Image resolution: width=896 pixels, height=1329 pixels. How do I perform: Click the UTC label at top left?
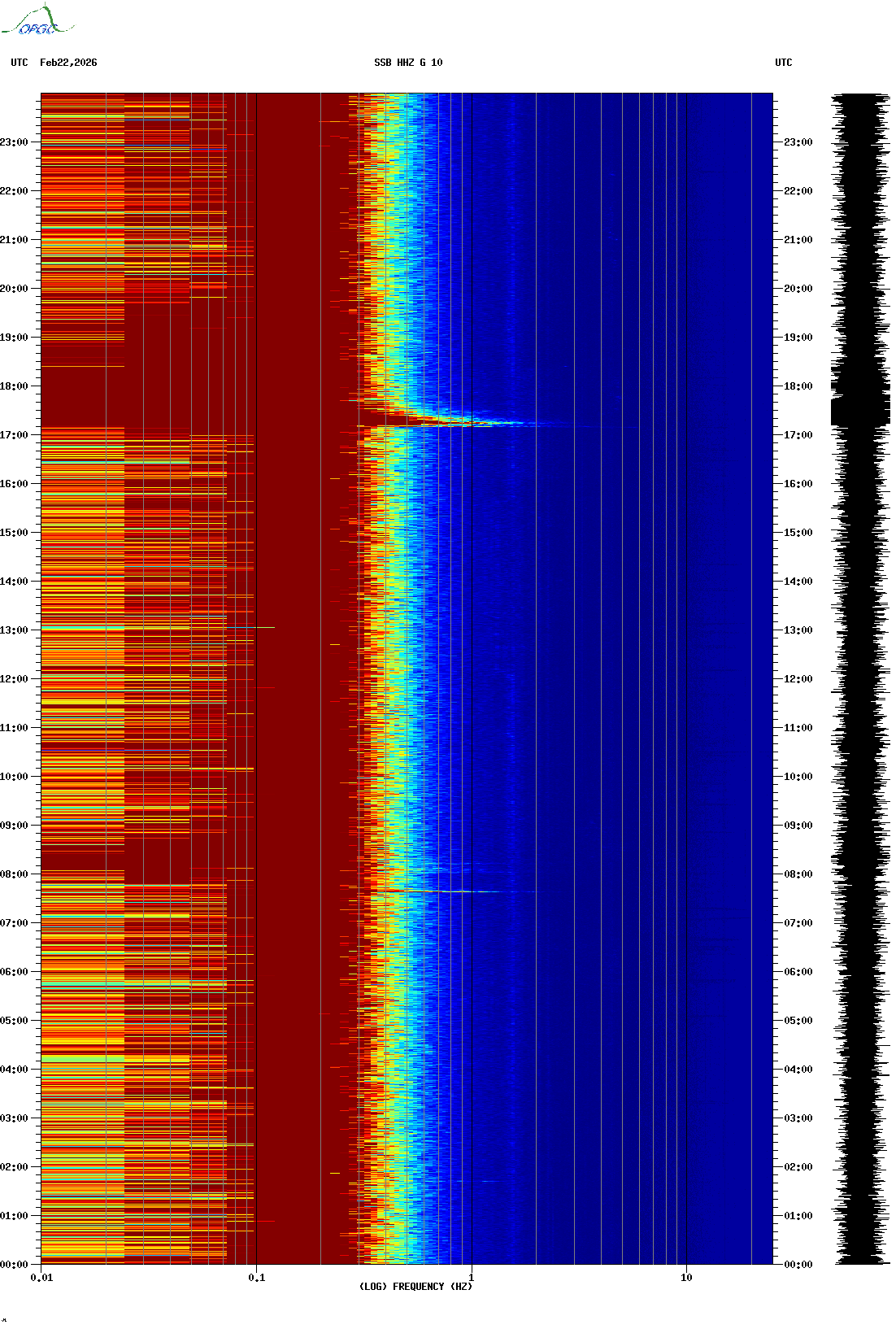coord(20,63)
